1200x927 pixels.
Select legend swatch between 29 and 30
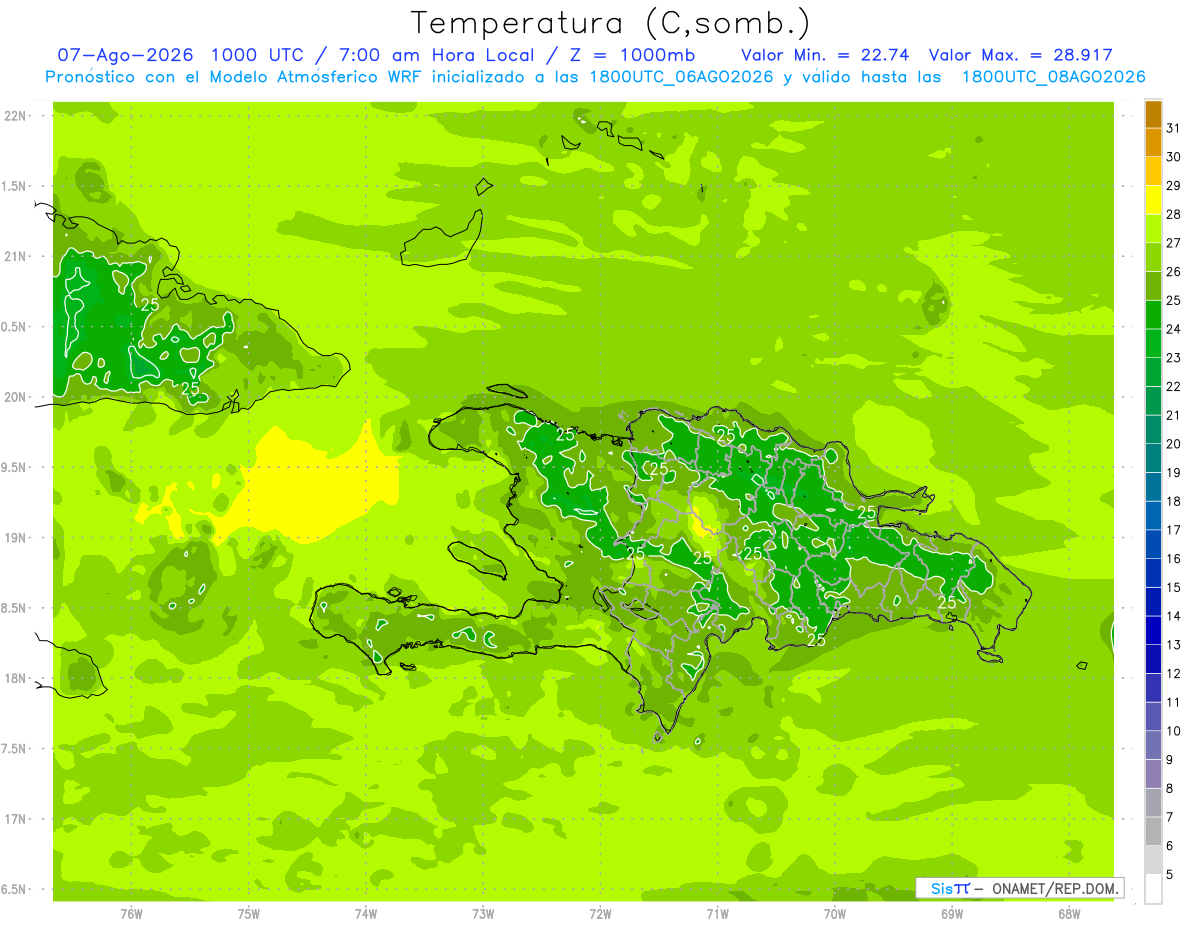[1153, 172]
